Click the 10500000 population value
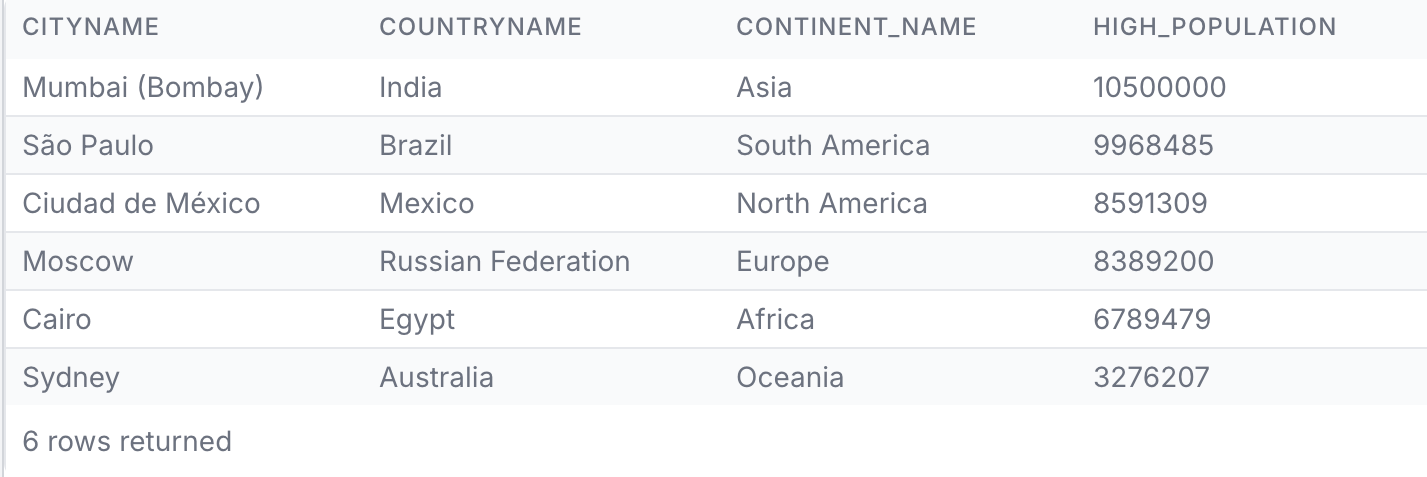 click(1159, 88)
